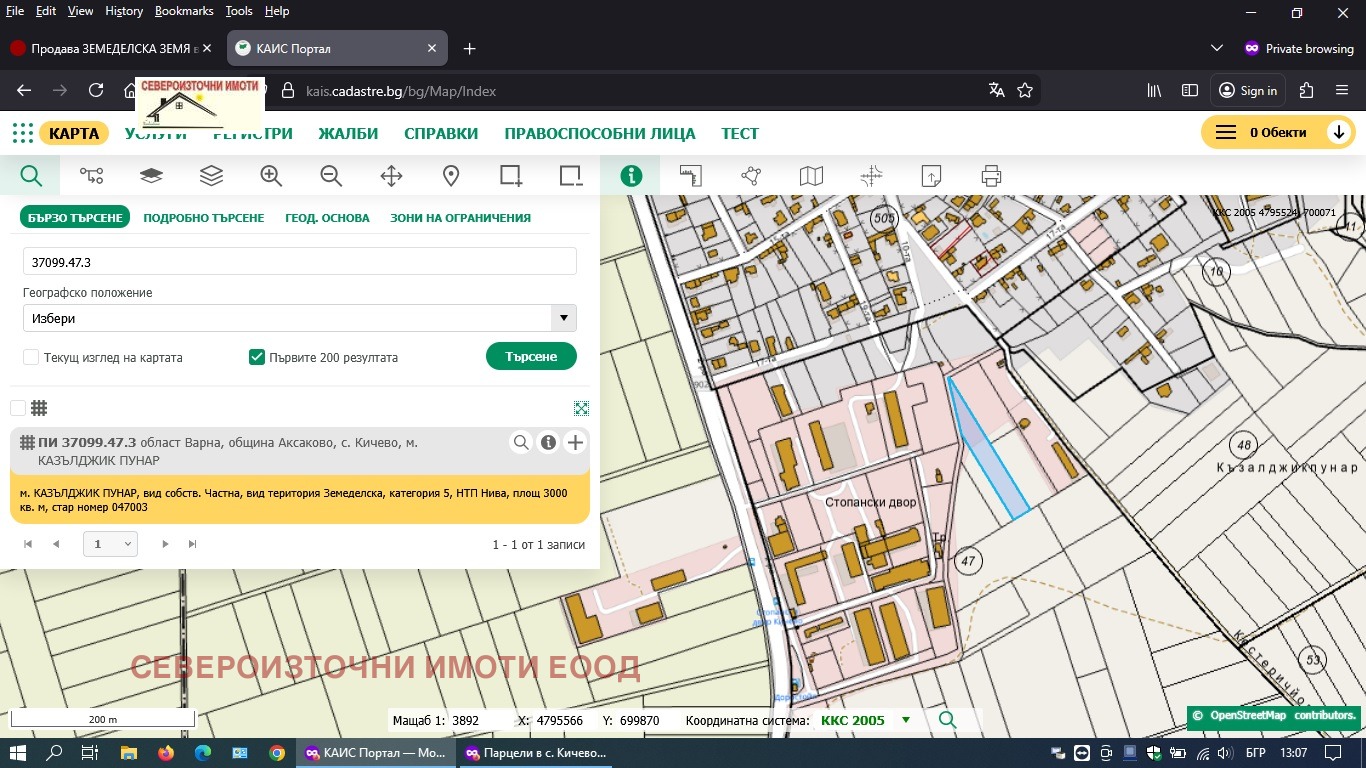Click the location pin marker tool
The height and width of the screenshot is (768, 1366).
click(x=451, y=176)
